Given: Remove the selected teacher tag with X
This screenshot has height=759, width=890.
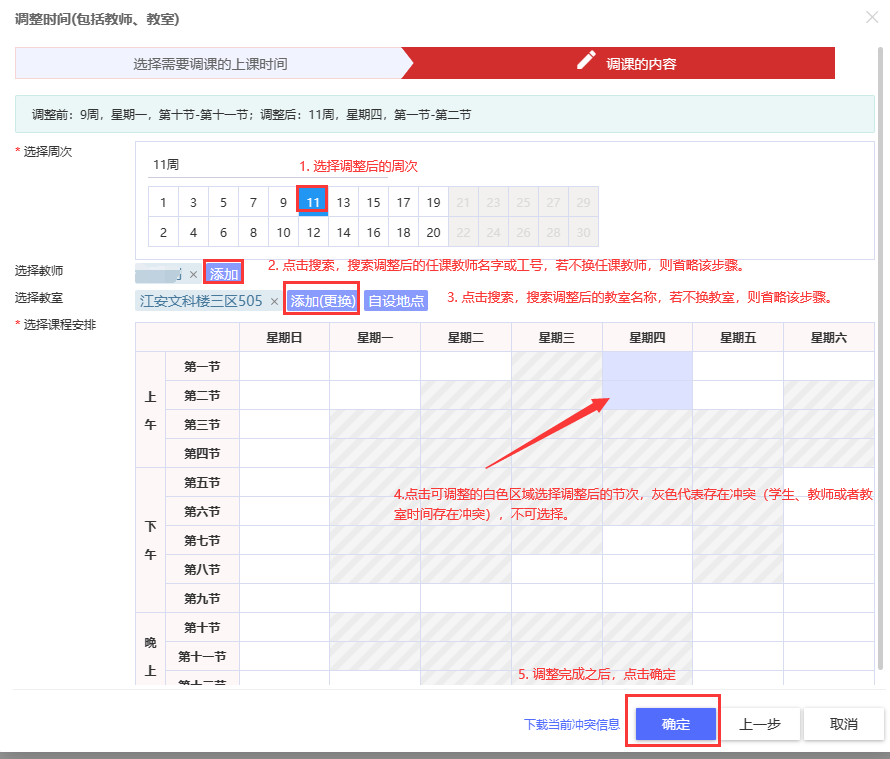Looking at the screenshot, I should click(193, 274).
